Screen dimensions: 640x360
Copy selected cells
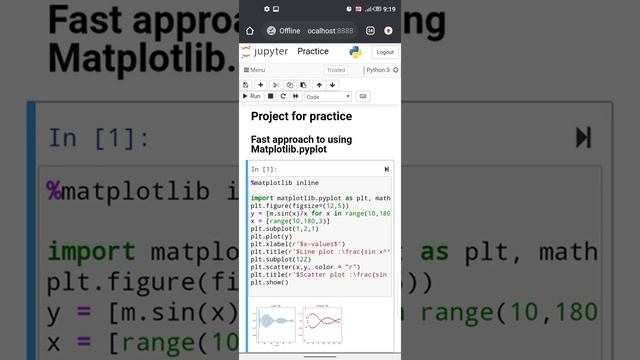[x=289, y=85]
